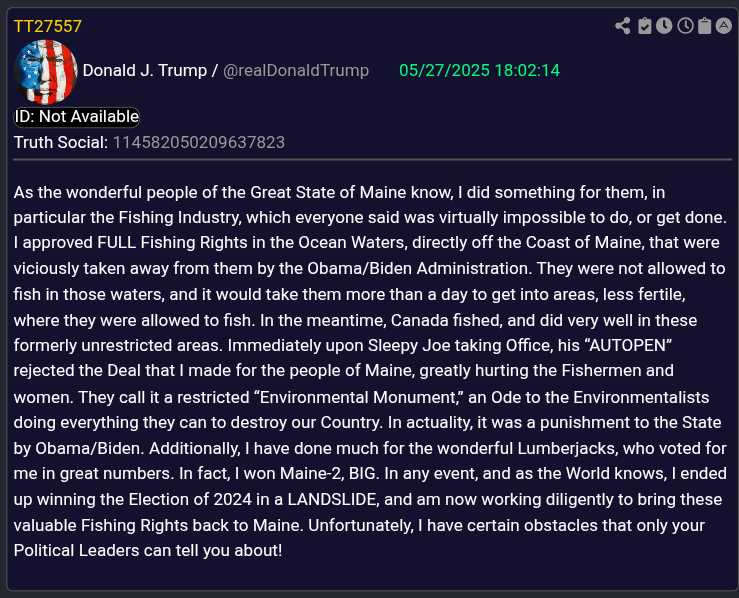Click the share icon
The image size is (739, 598).
[x=623, y=26]
